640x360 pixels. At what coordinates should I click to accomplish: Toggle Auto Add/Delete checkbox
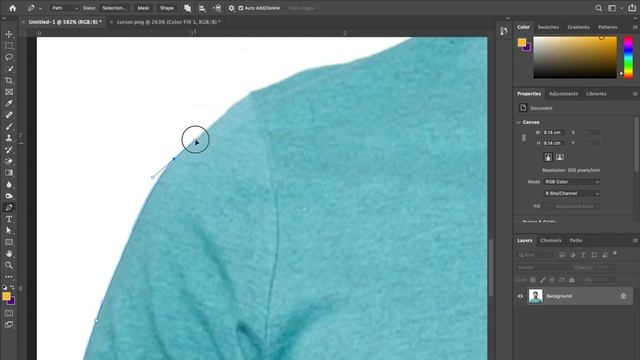(x=240, y=8)
